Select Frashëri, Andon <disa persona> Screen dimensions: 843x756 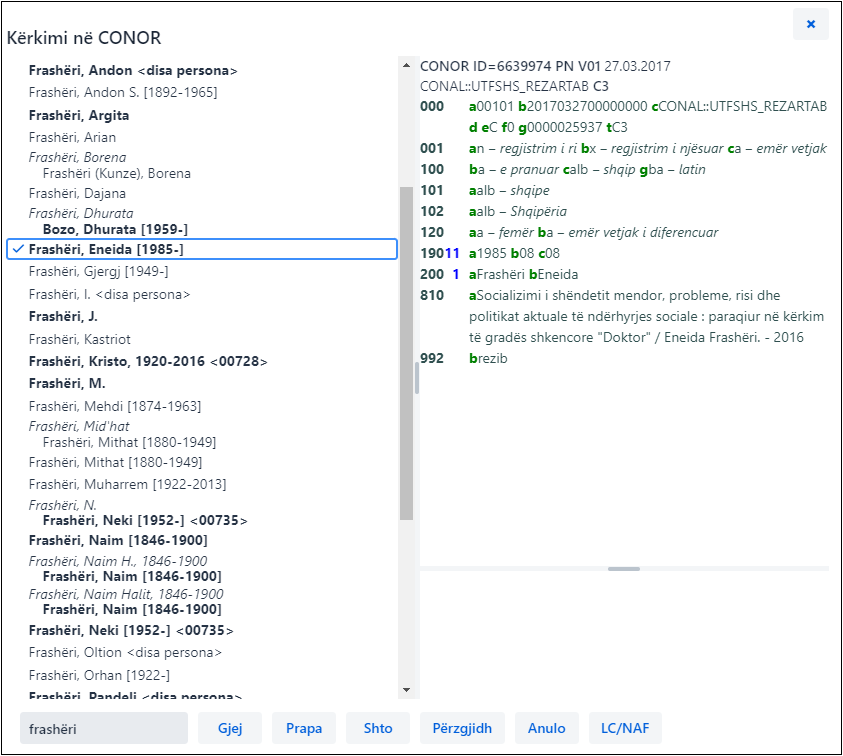(x=133, y=70)
